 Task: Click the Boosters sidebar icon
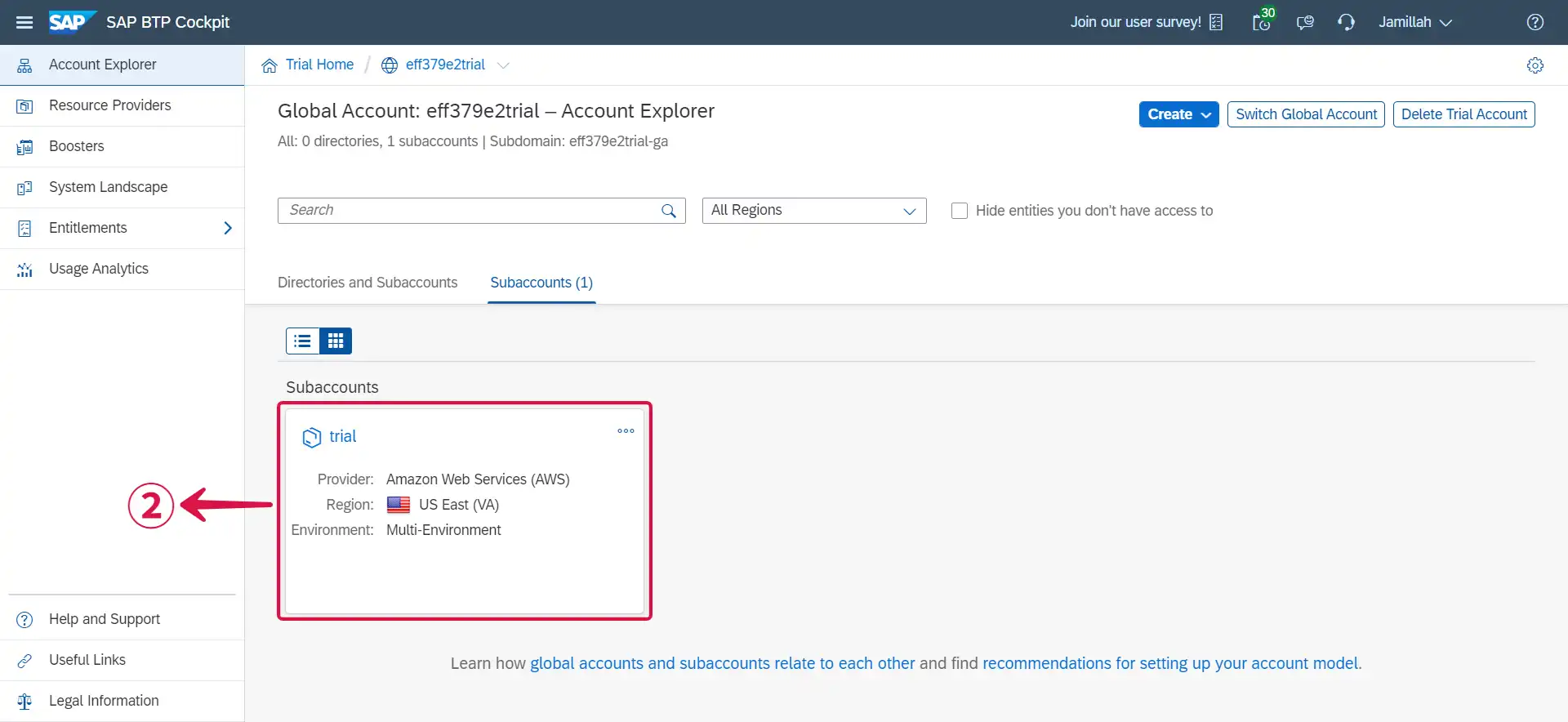coord(24,147)
